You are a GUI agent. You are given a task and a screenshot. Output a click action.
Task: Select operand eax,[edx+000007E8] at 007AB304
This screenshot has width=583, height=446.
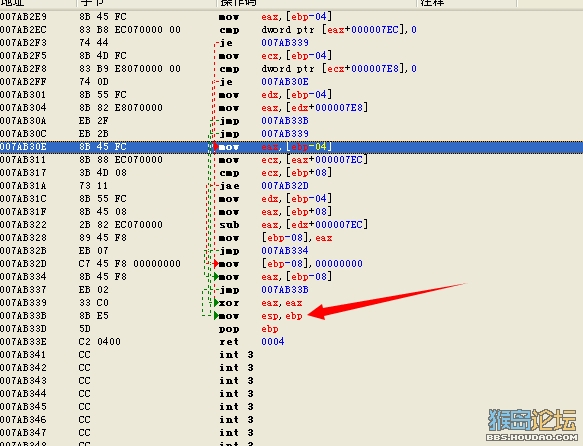pos(315,108)
